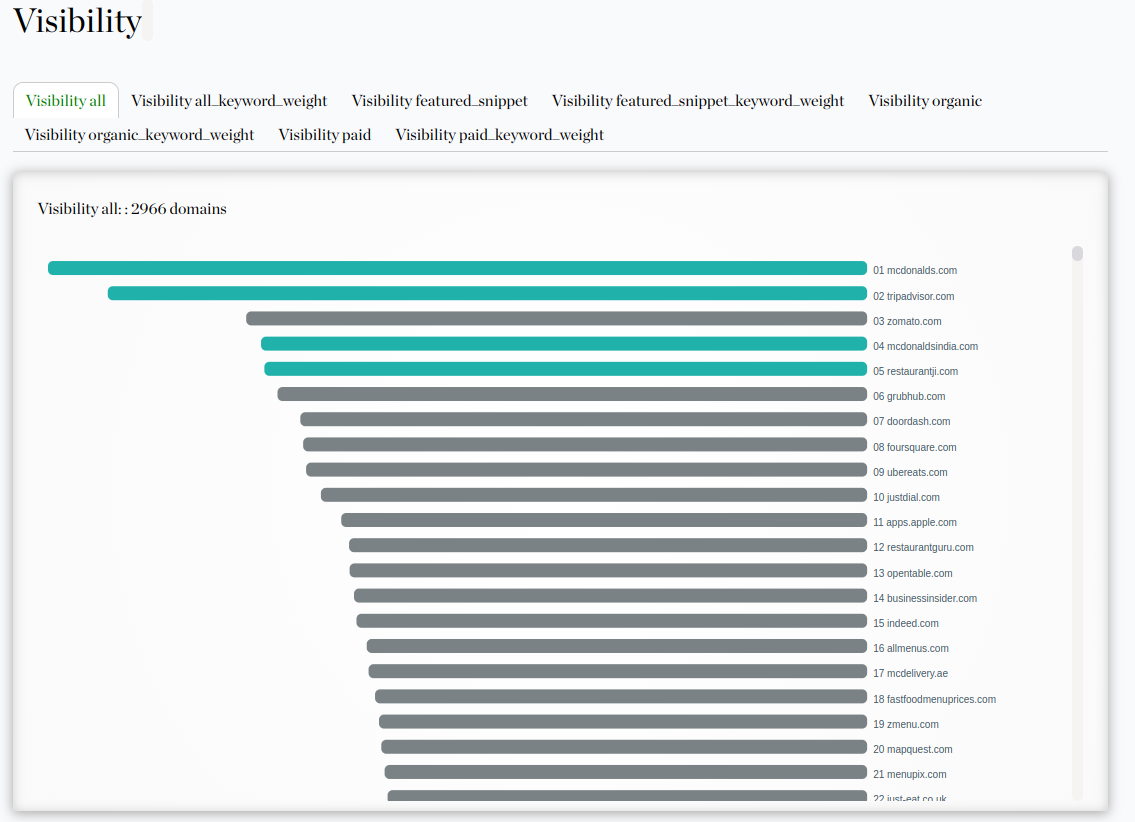
Task: Switch to Visibility featured_snippet tab
Action: [x=439, y=101]
